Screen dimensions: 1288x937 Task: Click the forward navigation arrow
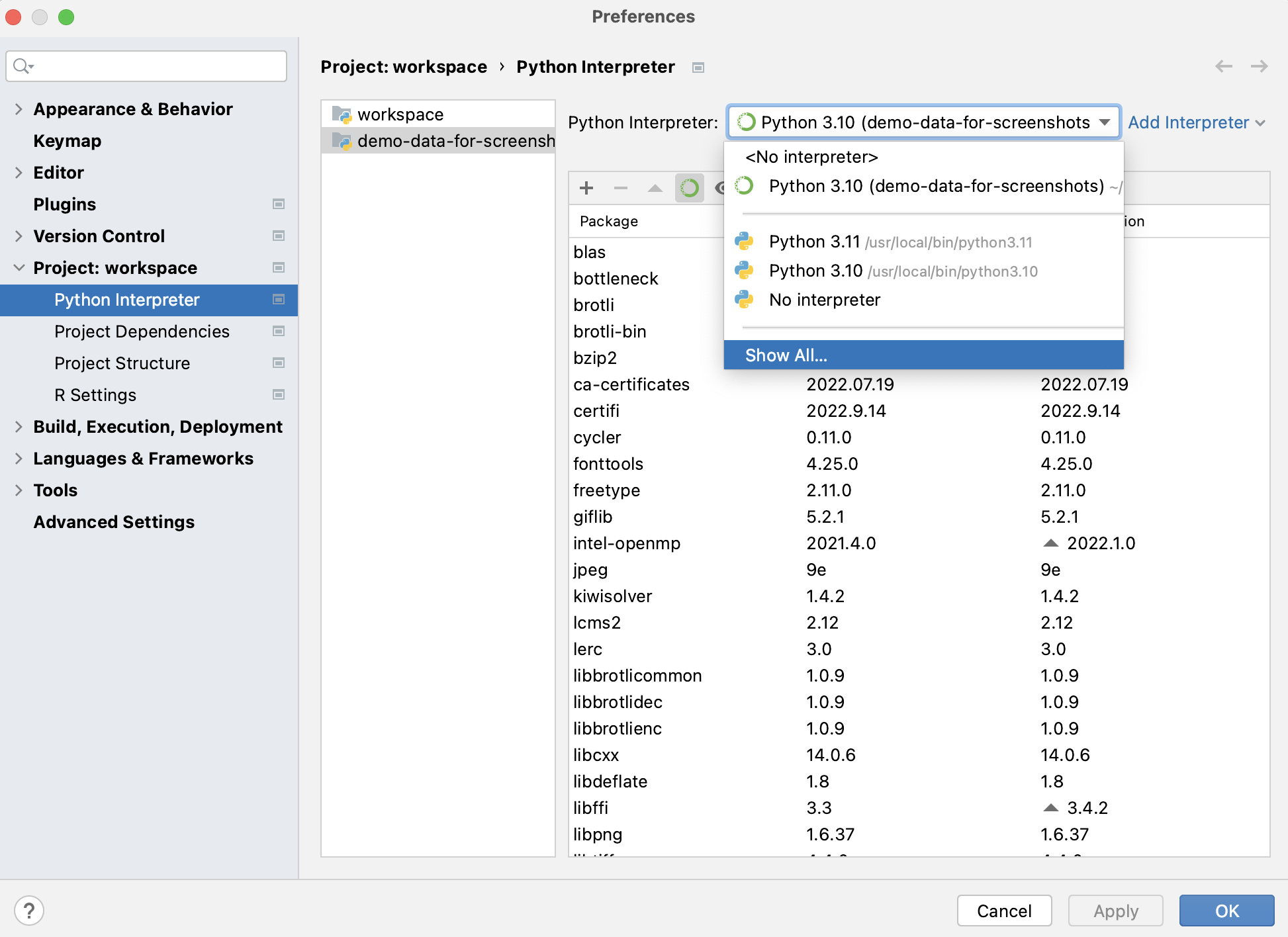click(1259, 66)
